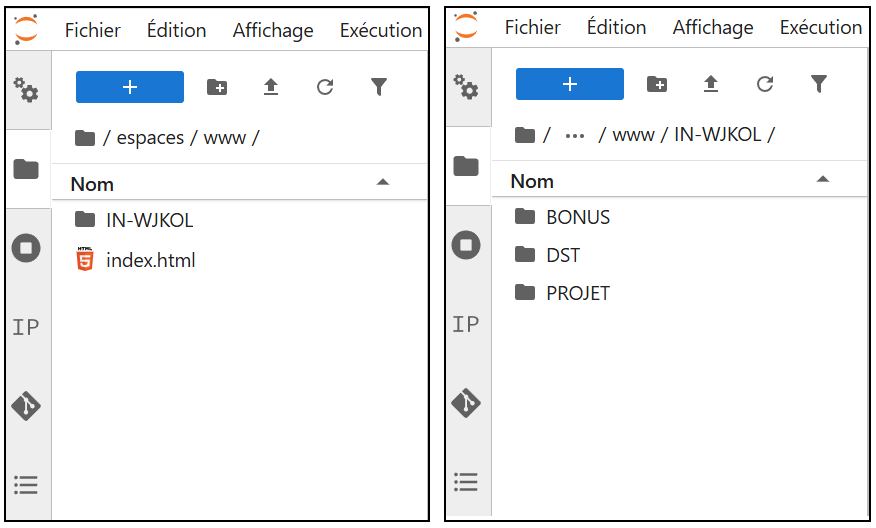Screen dimensions: 876x528
Task: Click the upload files icon in the espaces/www browser
Action: click(271, 87)
